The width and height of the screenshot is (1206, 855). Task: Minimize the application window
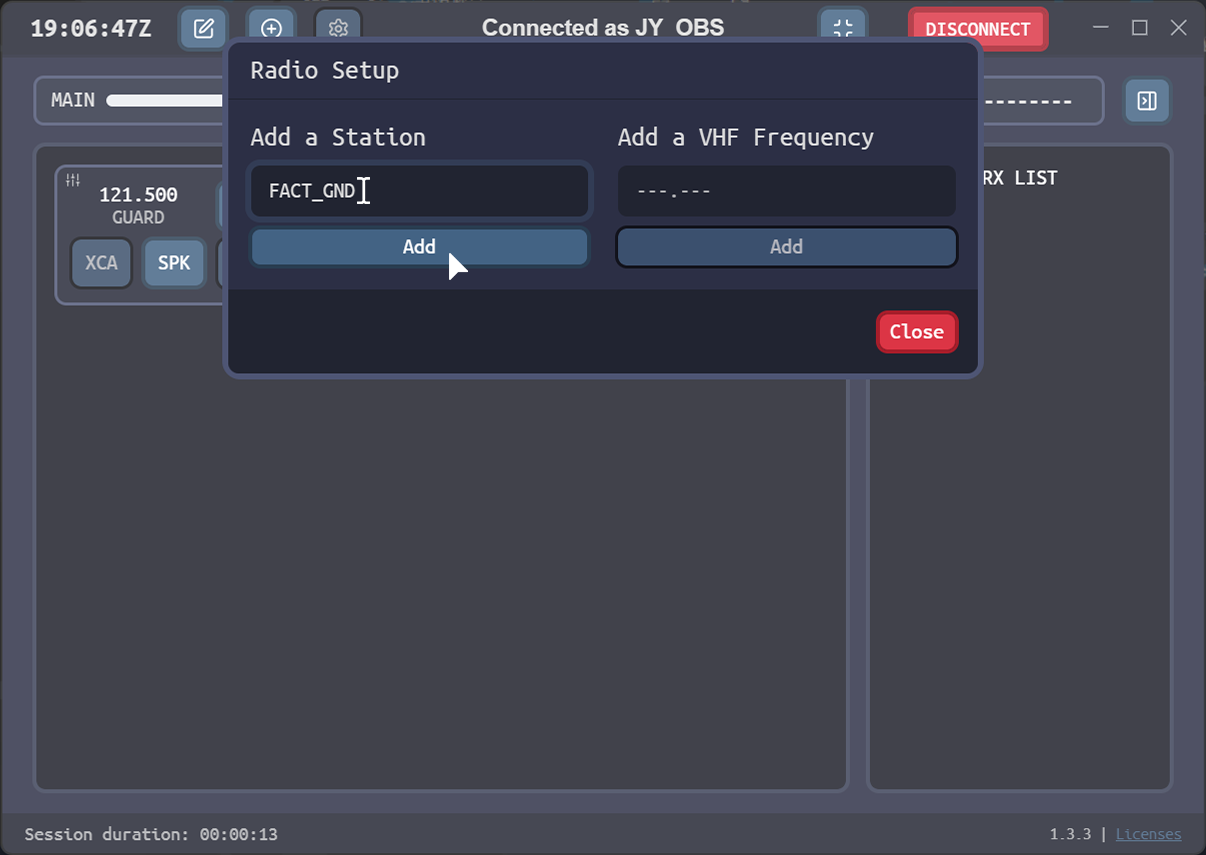(1101, 28)
